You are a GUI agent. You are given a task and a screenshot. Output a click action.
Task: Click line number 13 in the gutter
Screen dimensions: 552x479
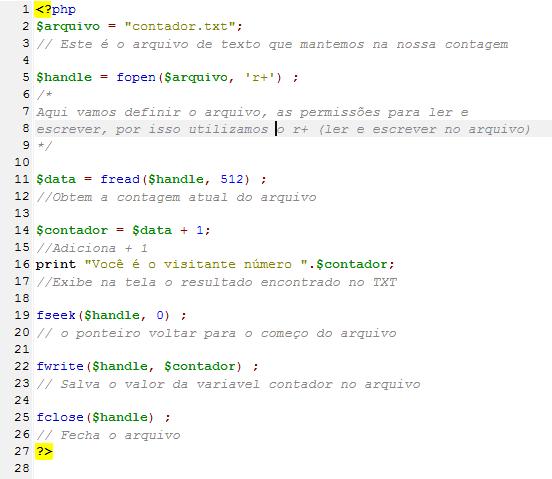tap(22, 213)
